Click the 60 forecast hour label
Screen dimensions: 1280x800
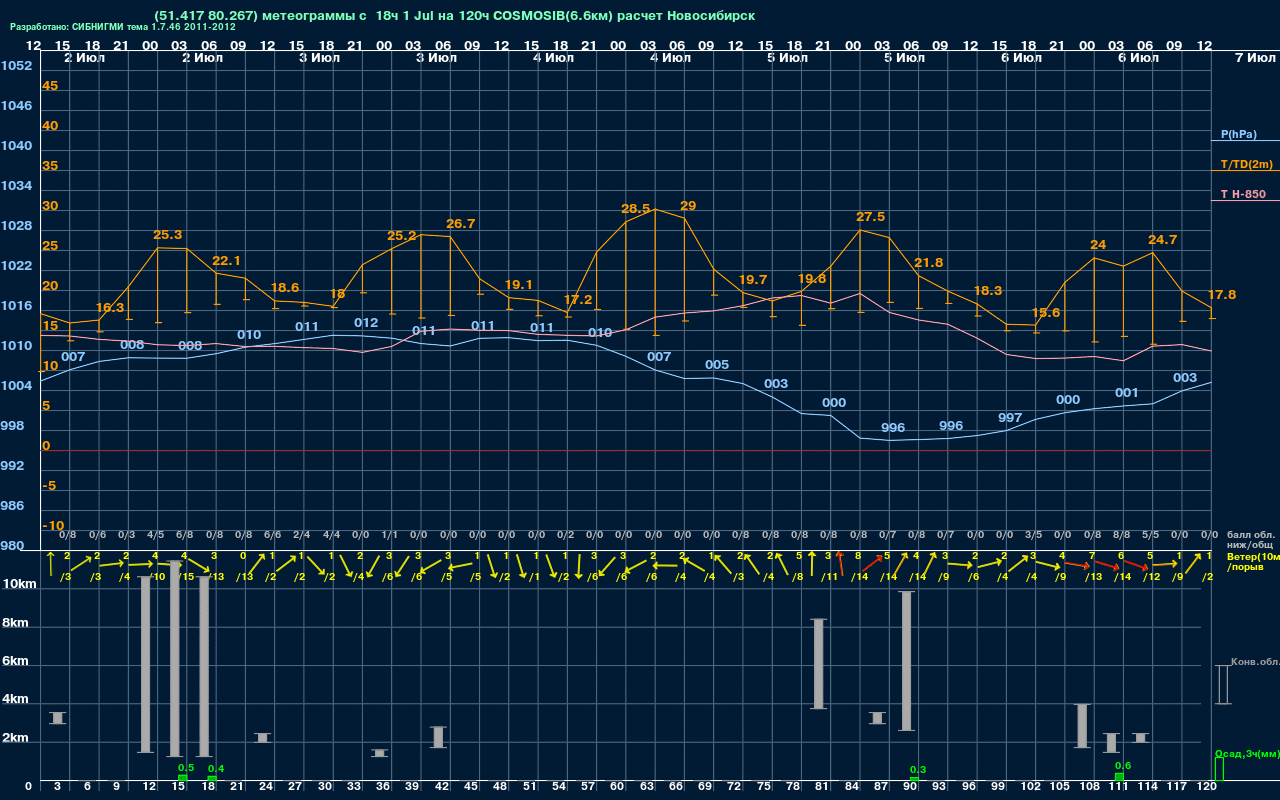point(617,787)
